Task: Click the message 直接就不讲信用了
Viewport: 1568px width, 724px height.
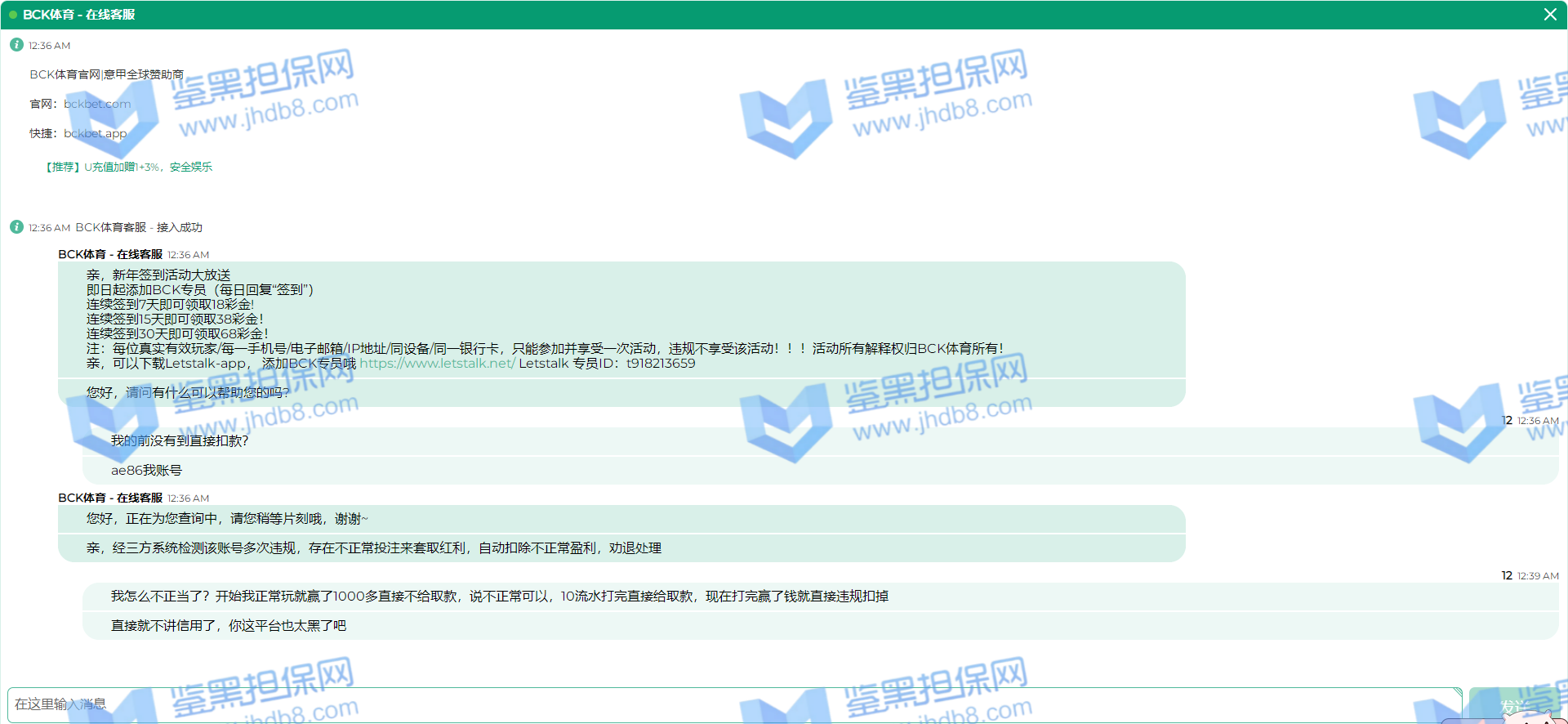Action: 229,626
